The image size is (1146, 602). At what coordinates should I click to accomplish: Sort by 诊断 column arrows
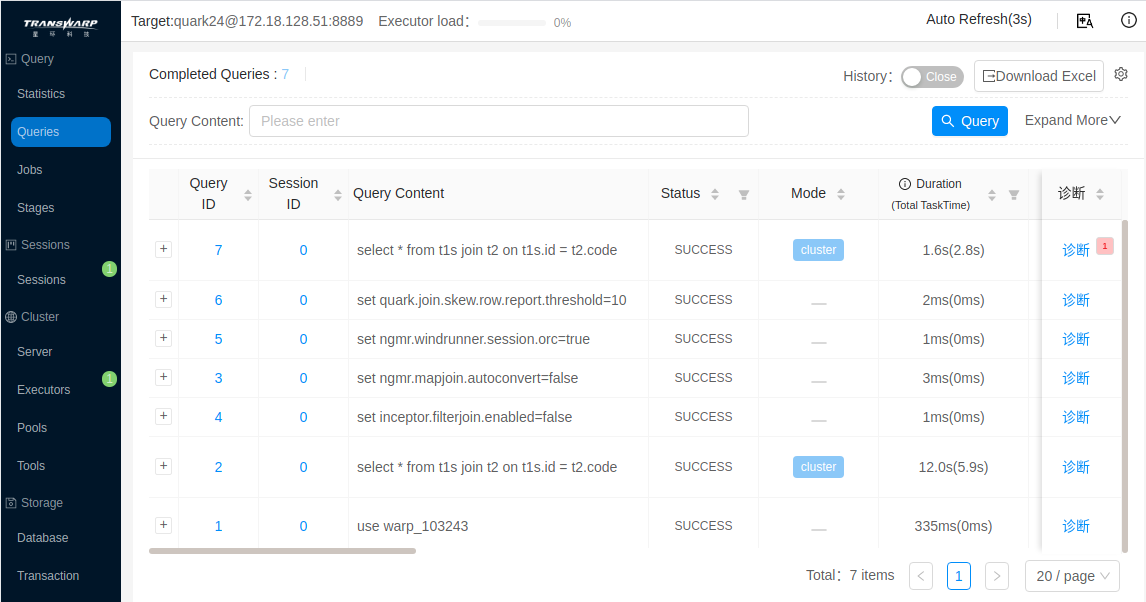[x=1100, y=194]
